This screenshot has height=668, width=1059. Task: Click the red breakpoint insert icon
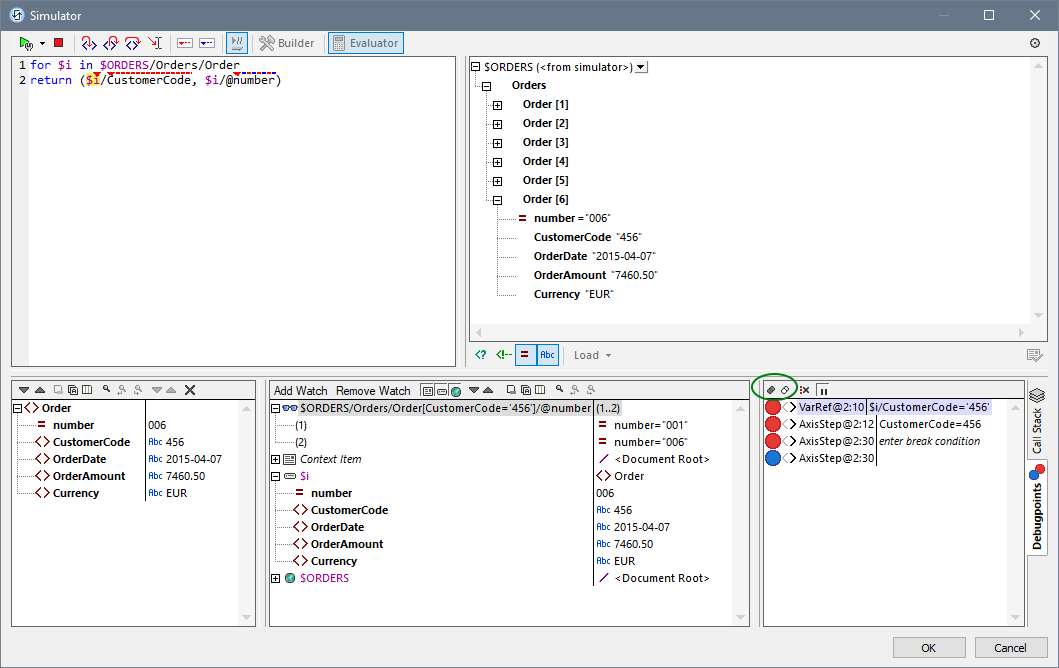(184, 43)
